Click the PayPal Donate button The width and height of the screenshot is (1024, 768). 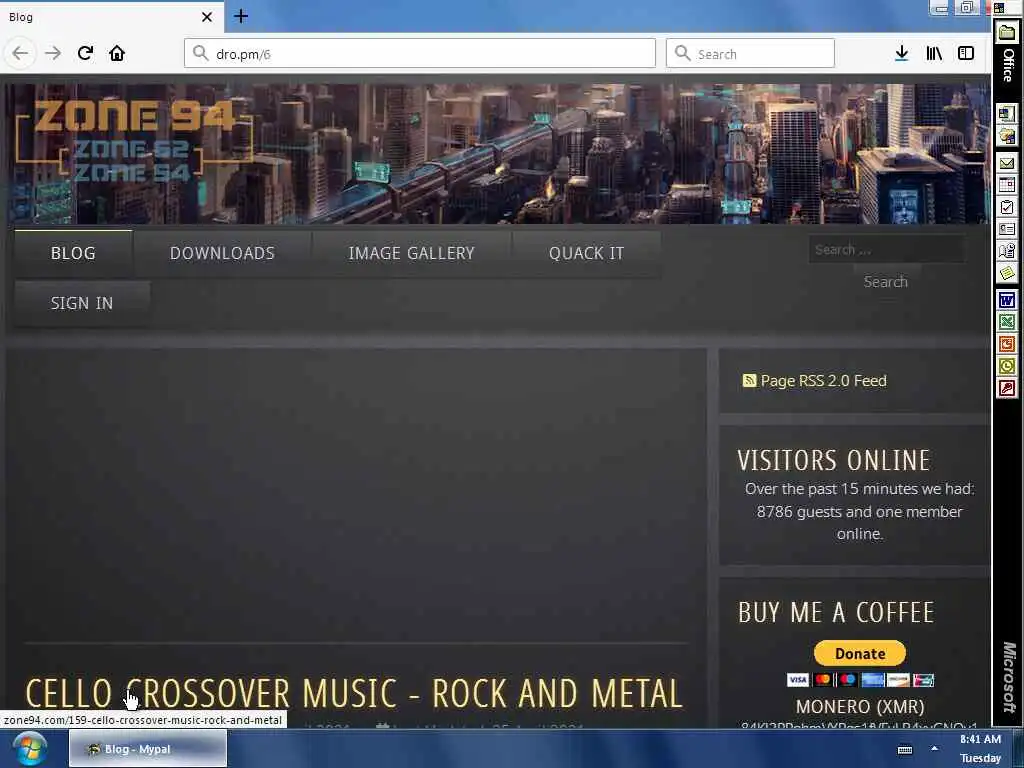(859, 653)
